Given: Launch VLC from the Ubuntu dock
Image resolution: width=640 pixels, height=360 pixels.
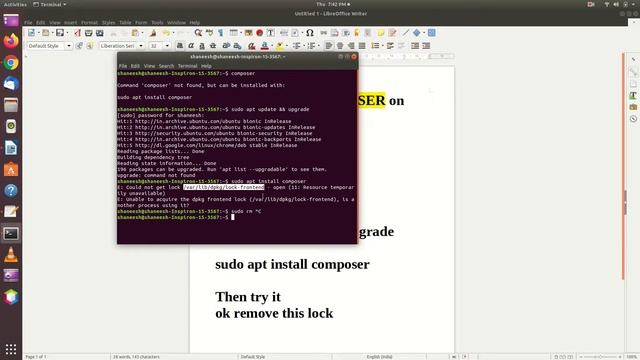Looking at the screenshot, I should pyautogui.click(x=11, y=255).
